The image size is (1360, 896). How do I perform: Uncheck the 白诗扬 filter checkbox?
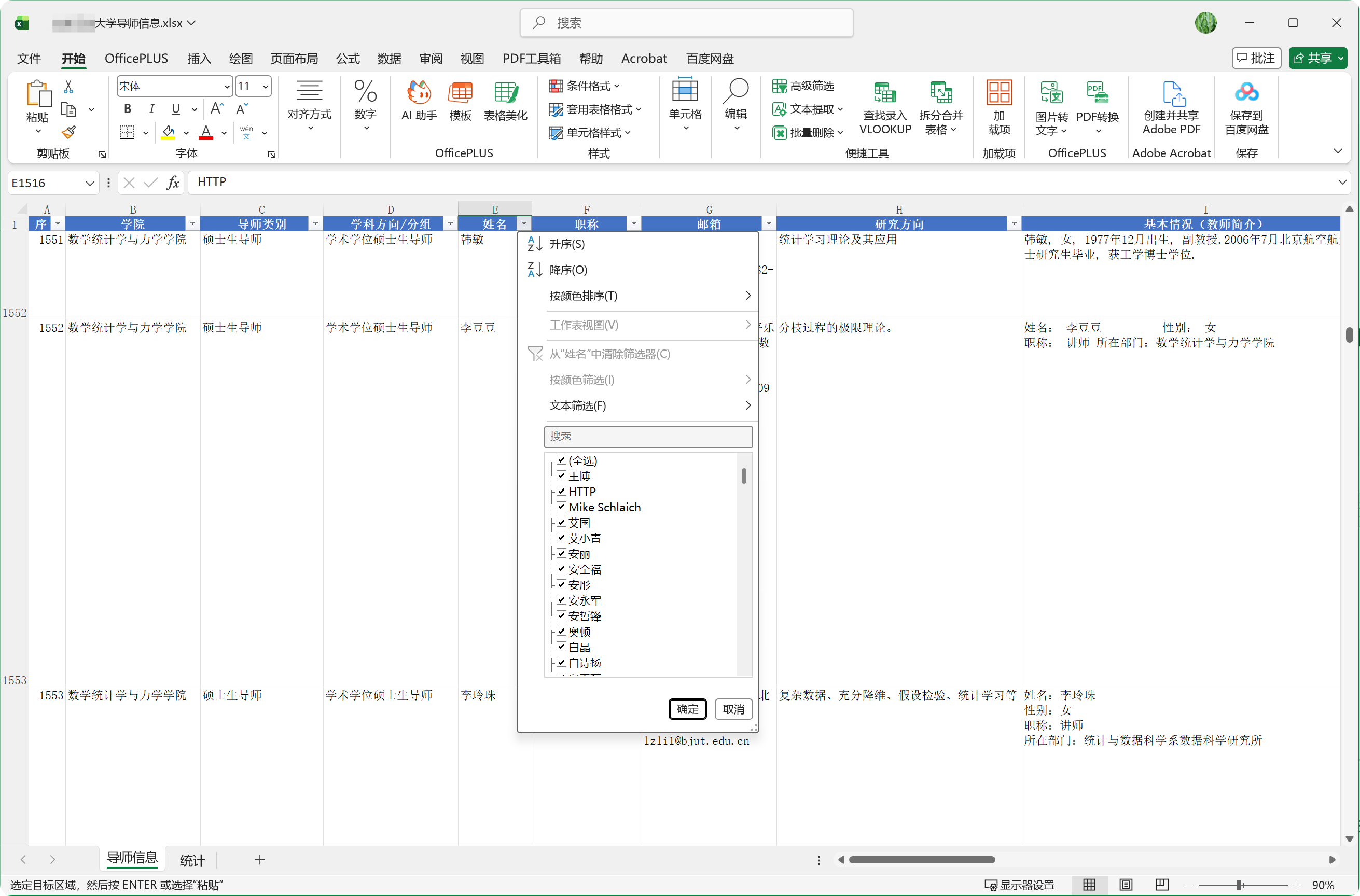561,662
